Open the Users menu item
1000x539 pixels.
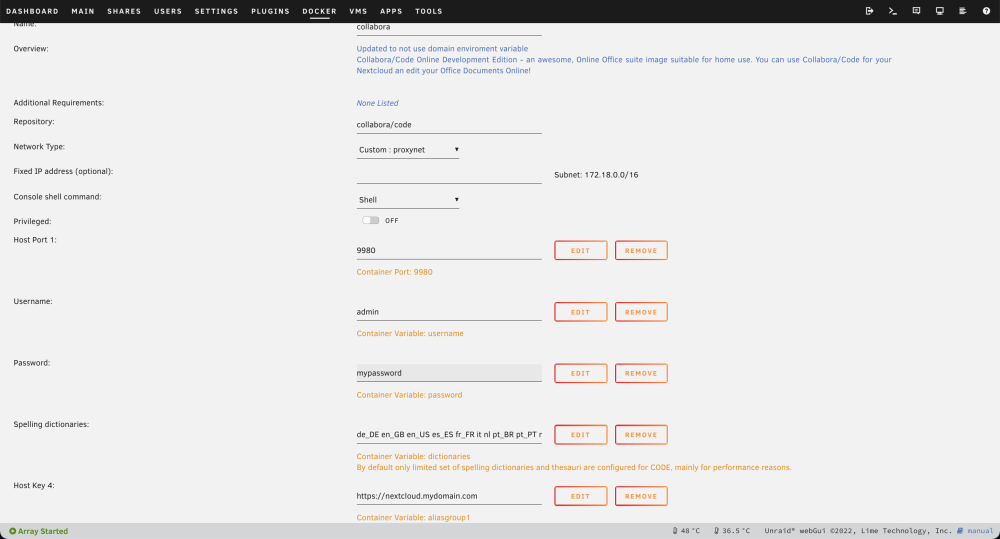(168, 11)
